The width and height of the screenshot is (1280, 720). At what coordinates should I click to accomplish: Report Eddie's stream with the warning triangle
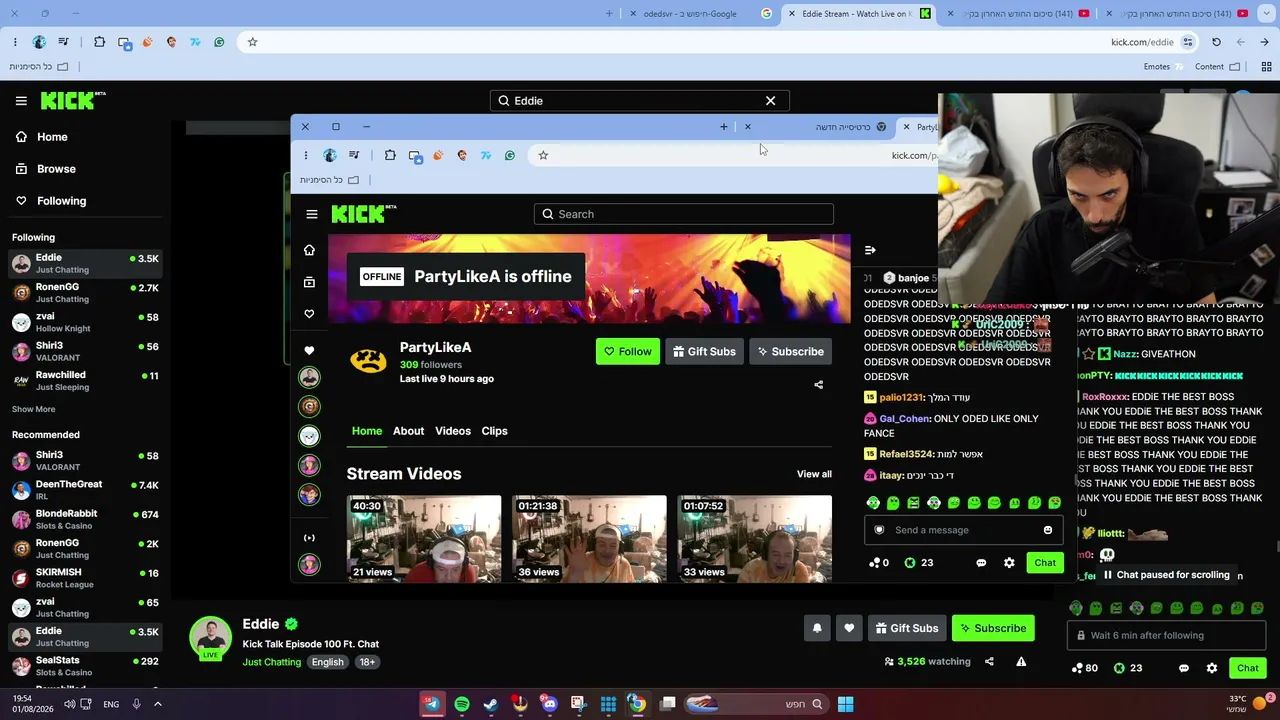pos(1021,661)
